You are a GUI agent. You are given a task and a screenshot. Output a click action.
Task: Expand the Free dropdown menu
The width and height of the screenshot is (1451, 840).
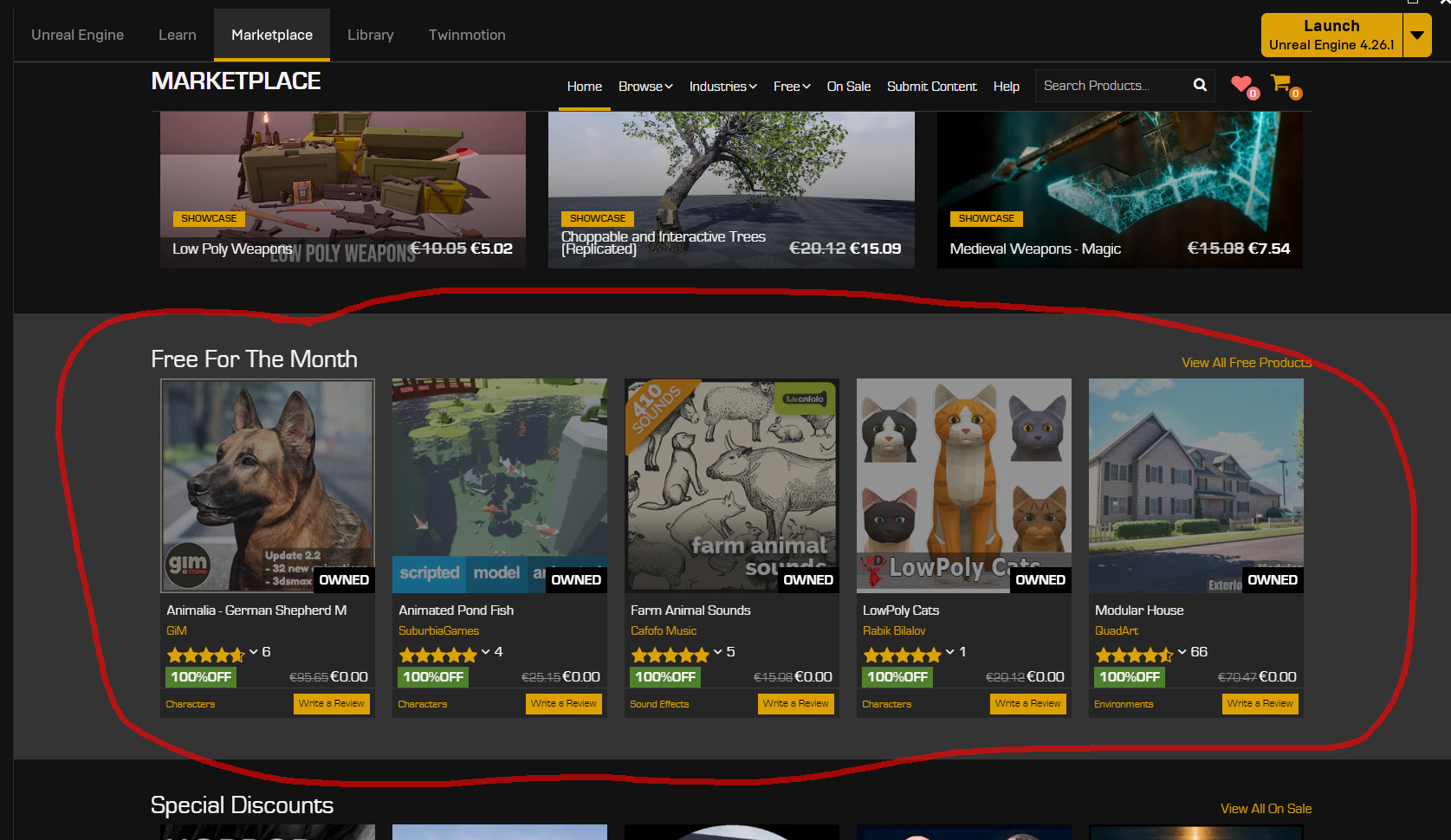click(x=792, y=87)
